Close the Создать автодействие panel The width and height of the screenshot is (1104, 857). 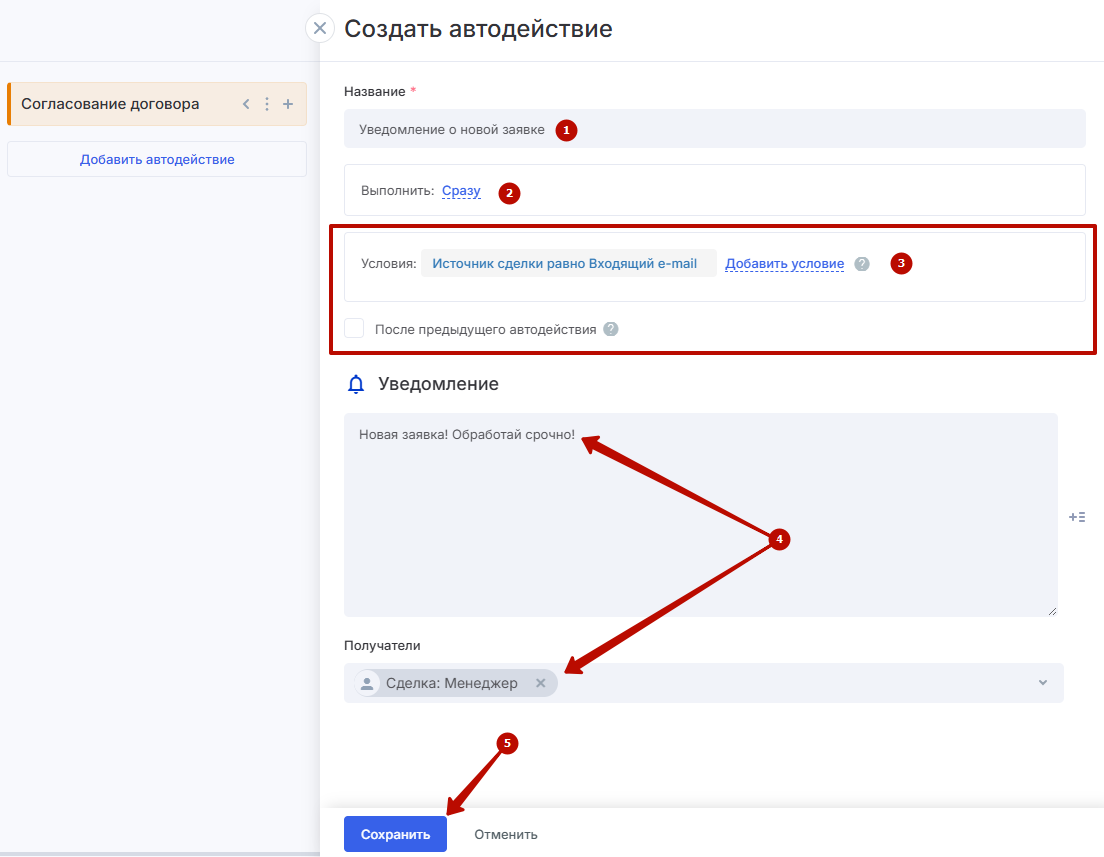pos(319,28)
